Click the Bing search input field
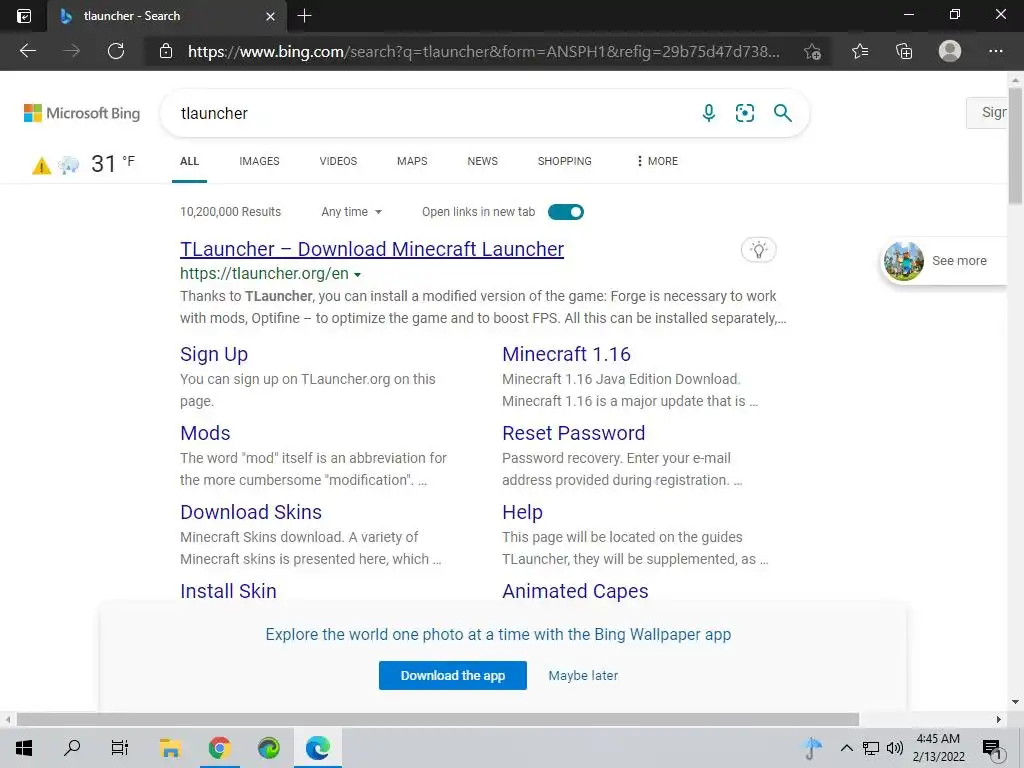Screen dimensions: 1024x768 pyautogui.click(x=431, y=113)
